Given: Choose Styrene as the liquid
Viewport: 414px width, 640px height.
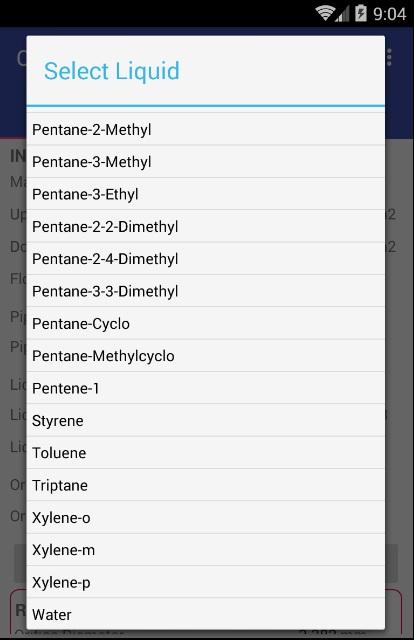Looking at the screenshot, I should (206, 420).
